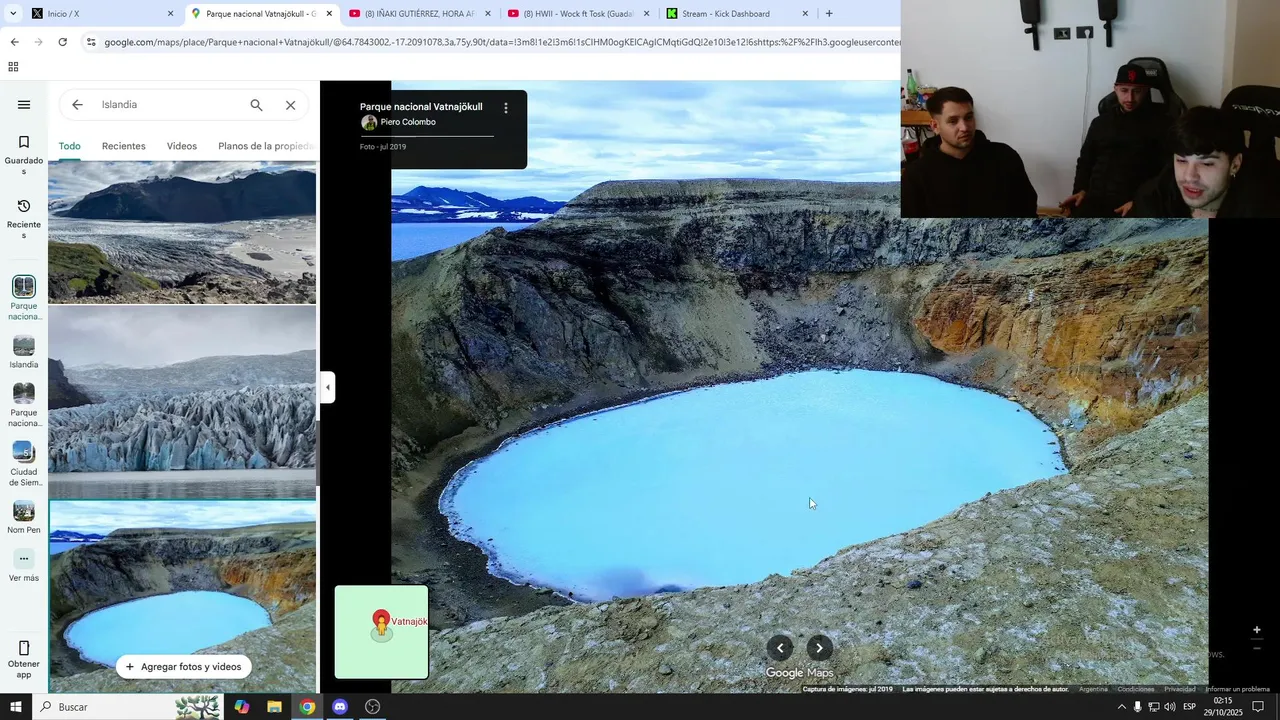Open Guardados saved places
The width and height of the screenshot is (1280, 720).
coord(24,155)
